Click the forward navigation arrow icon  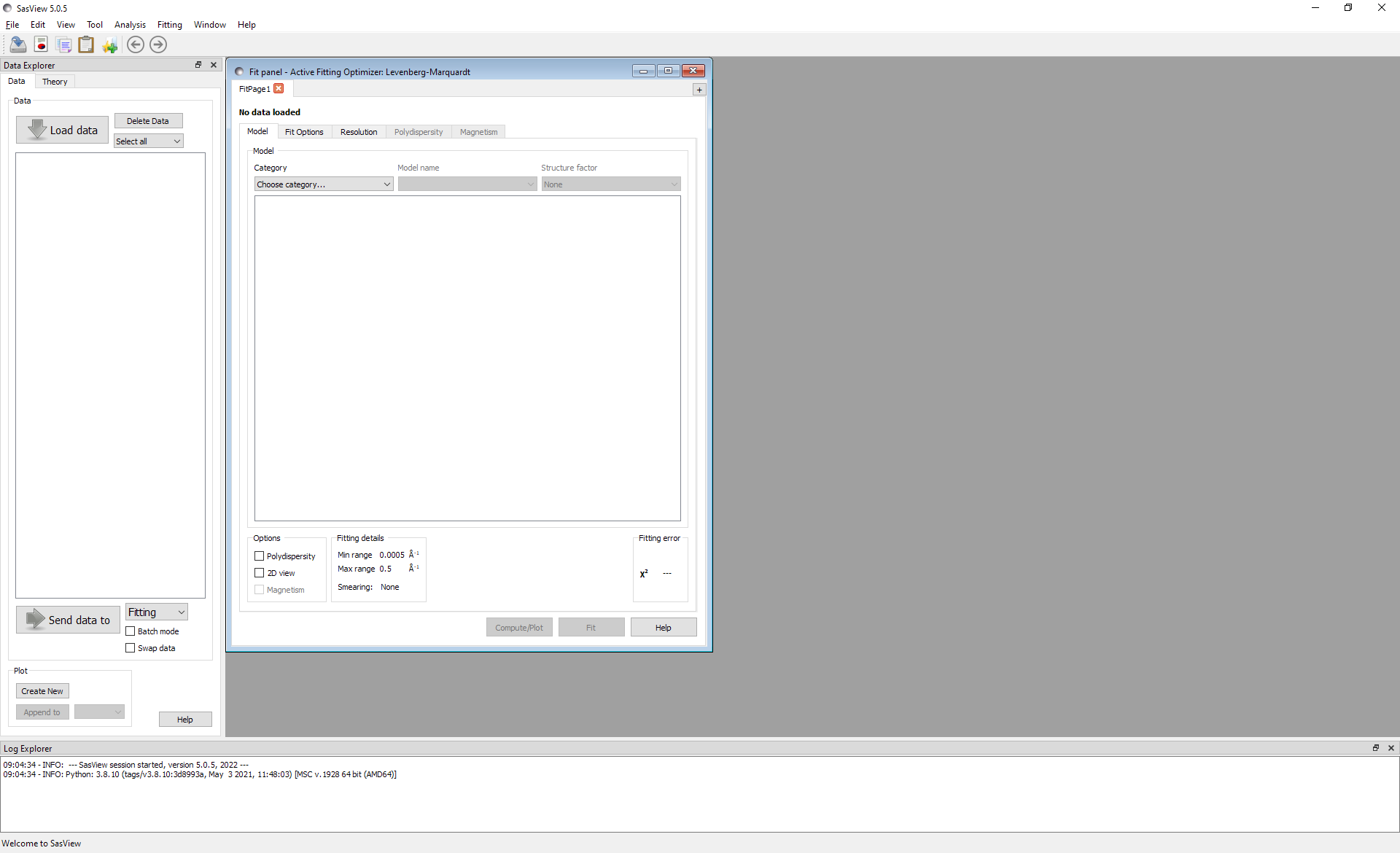(x=157, y=44)
